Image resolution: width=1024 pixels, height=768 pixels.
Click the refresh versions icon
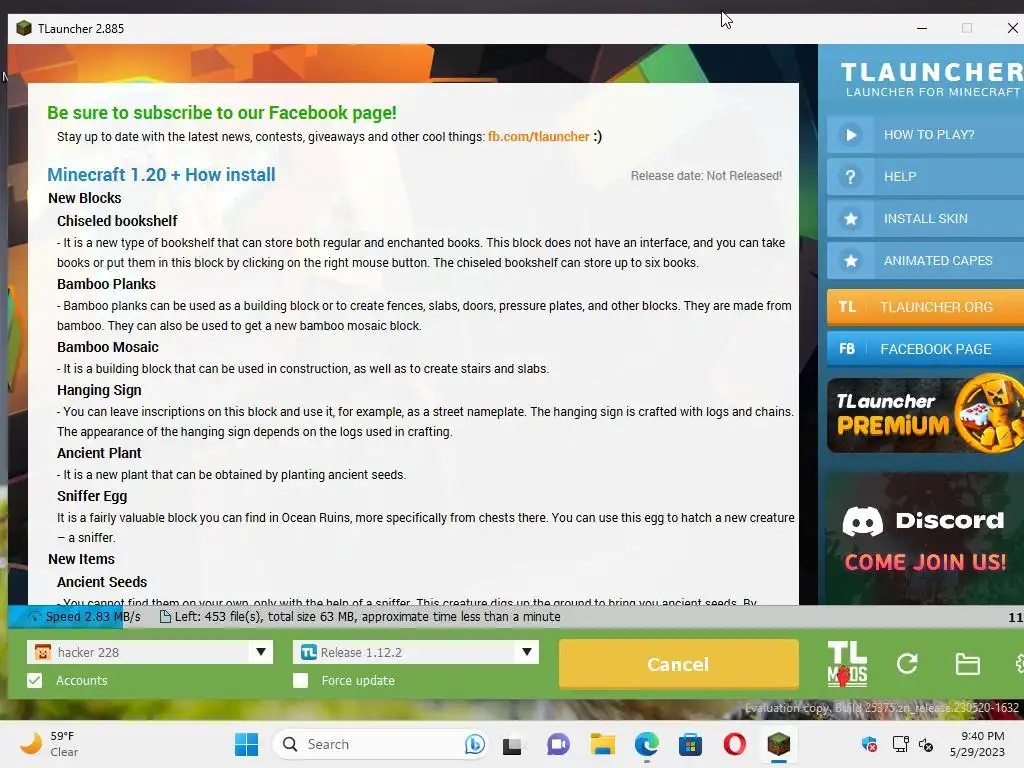click(907, 664)
